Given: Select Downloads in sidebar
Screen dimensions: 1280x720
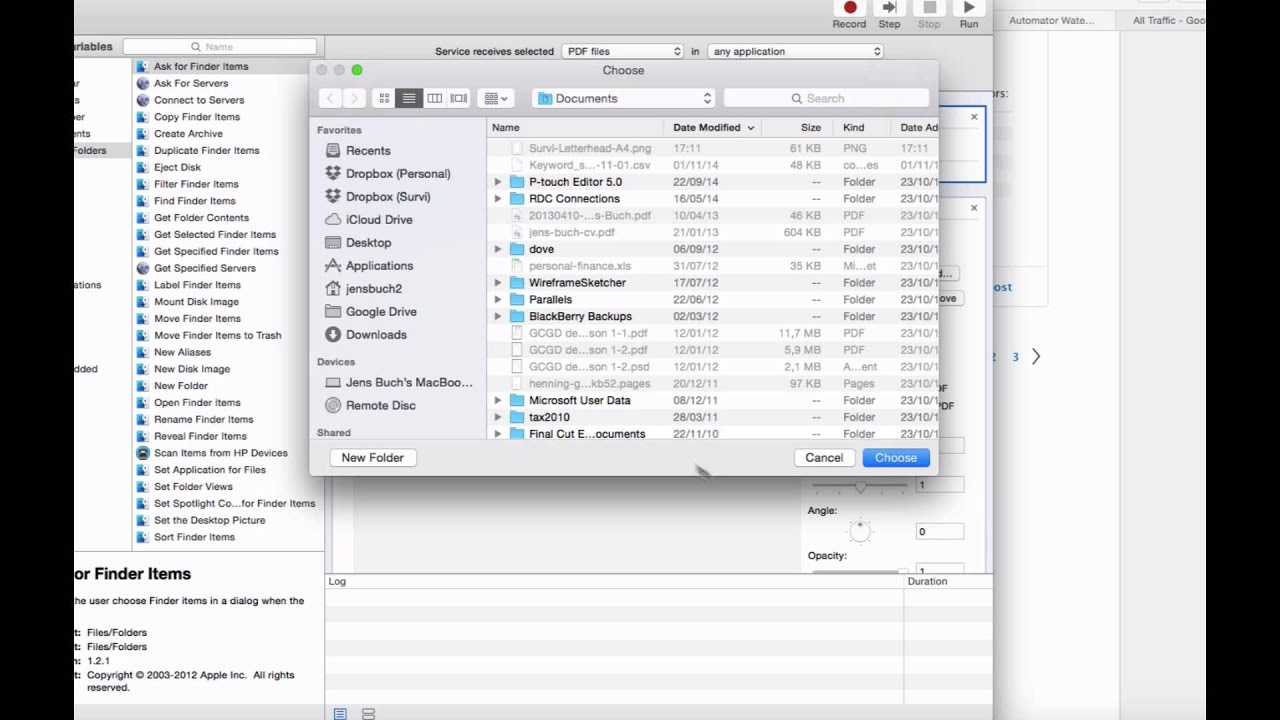Looking at the screenshot, I should tap(366, 335).
